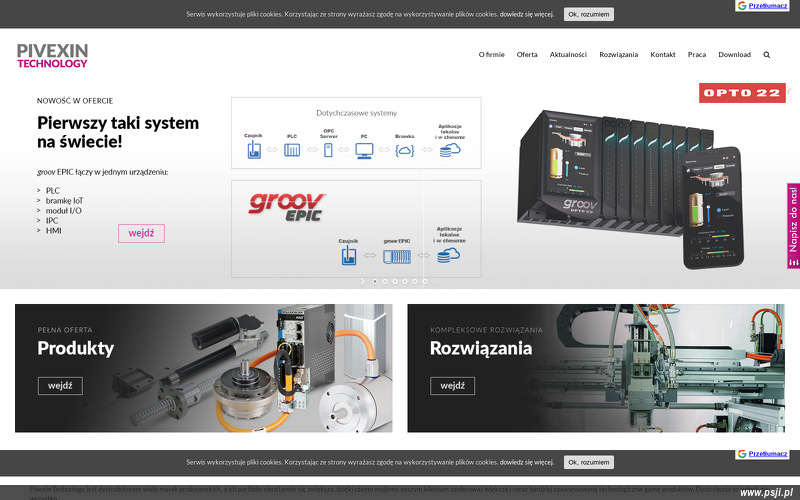Follow dowiedz się więcej in upper cookie bar
Viewport: 800px width, 500px height.
click(x=527, y=14)
